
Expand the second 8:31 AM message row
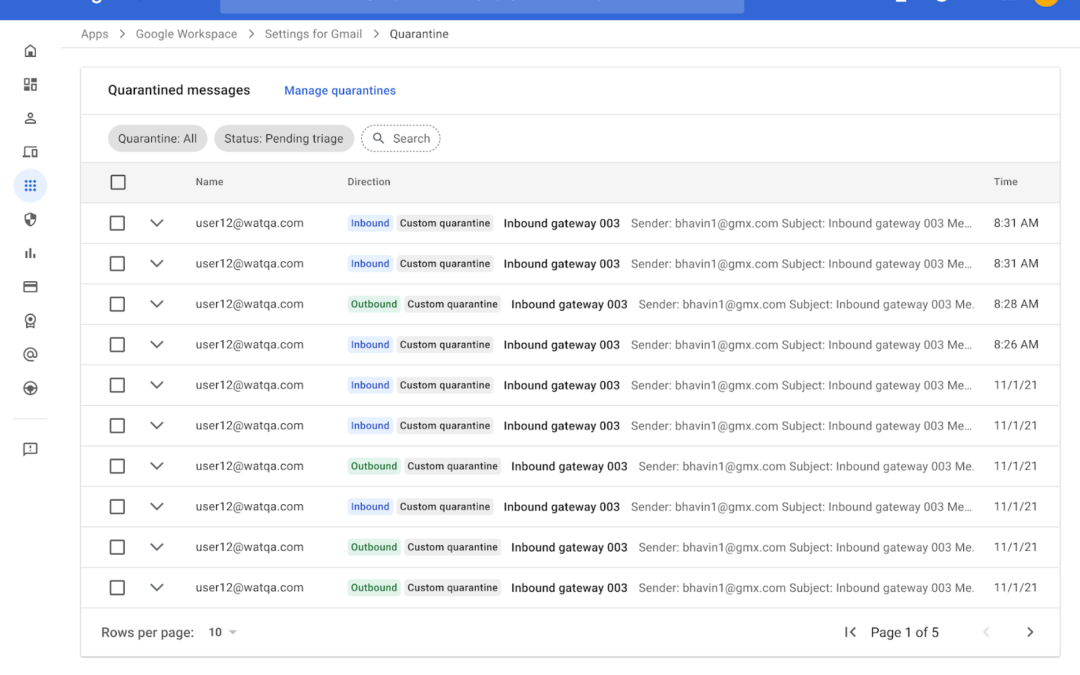(x=157, y=264)
